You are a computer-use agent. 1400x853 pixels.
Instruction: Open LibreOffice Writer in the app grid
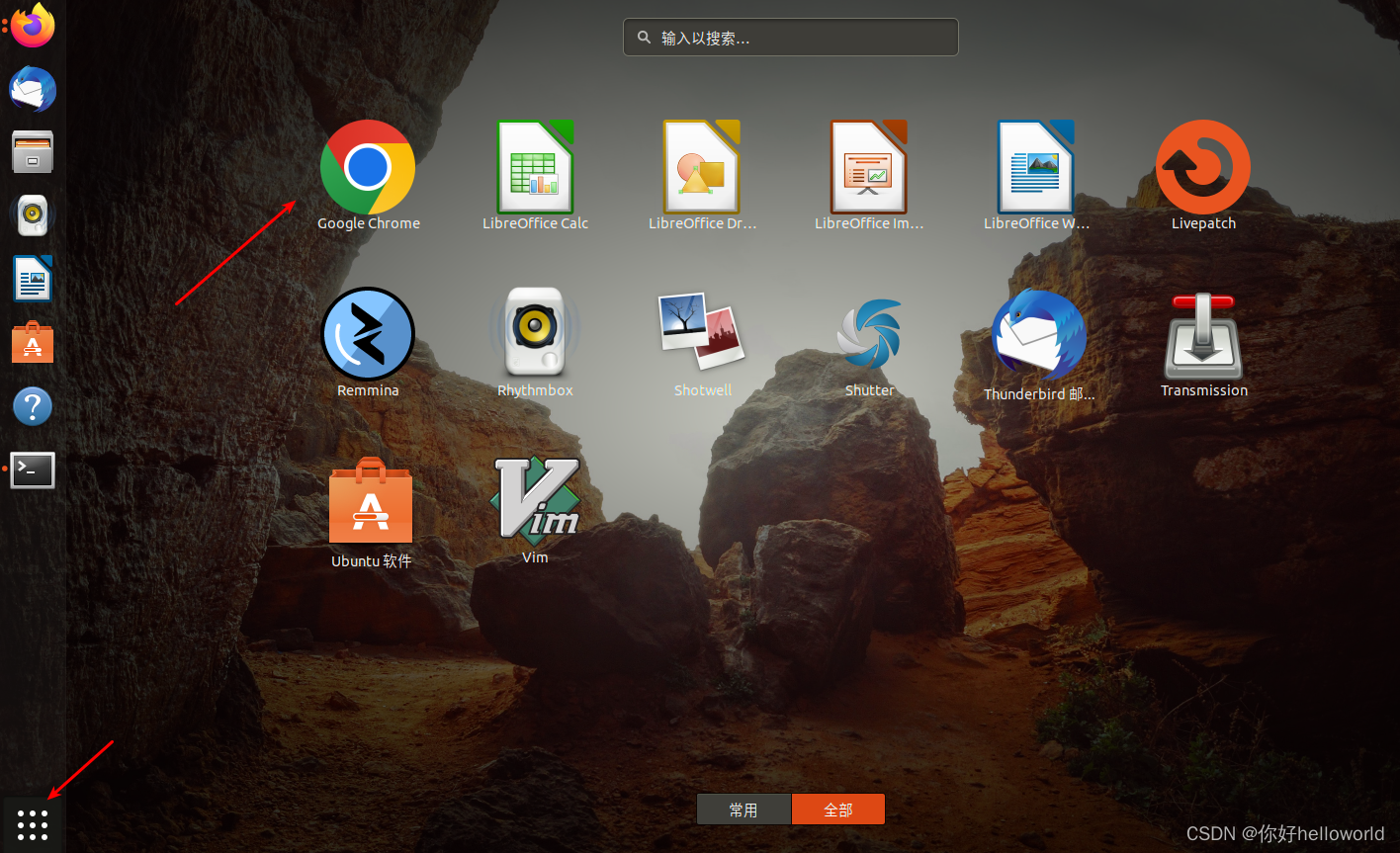tap(1036, 168)
